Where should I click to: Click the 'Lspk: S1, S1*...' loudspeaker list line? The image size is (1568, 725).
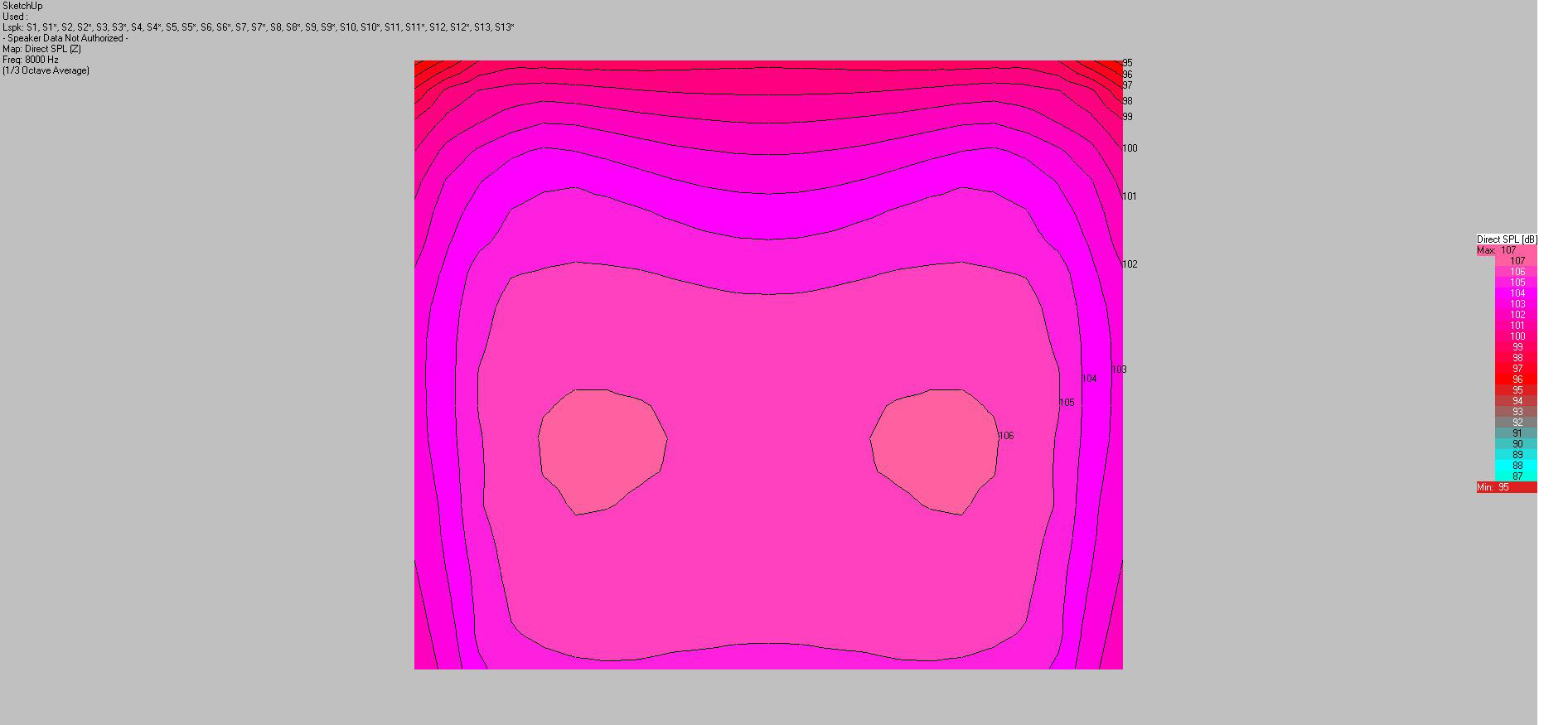[x=259, y=27]
